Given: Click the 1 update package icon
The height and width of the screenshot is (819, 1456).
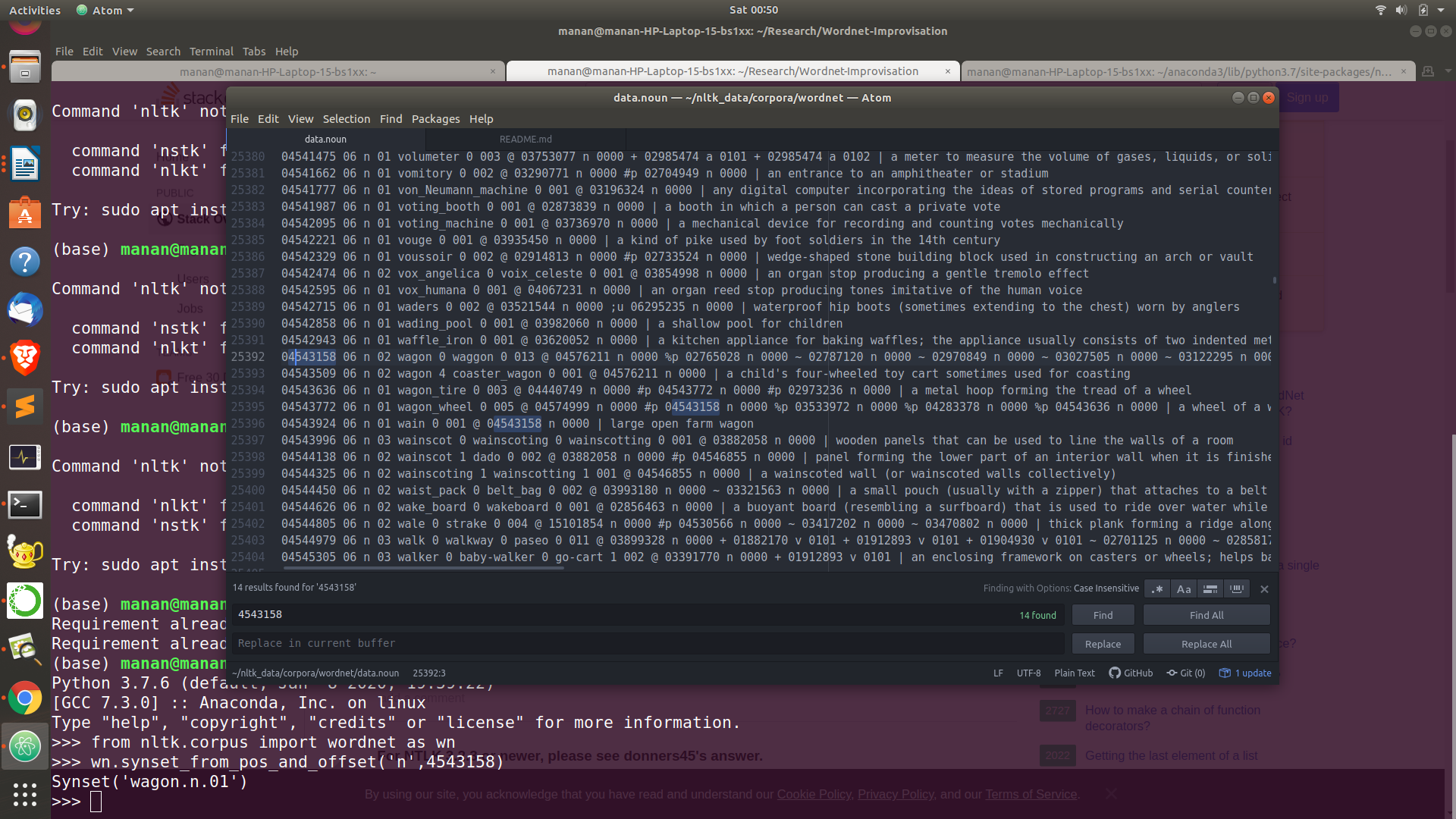Looking at the screenshot, I should click(x=1244, y=673).
